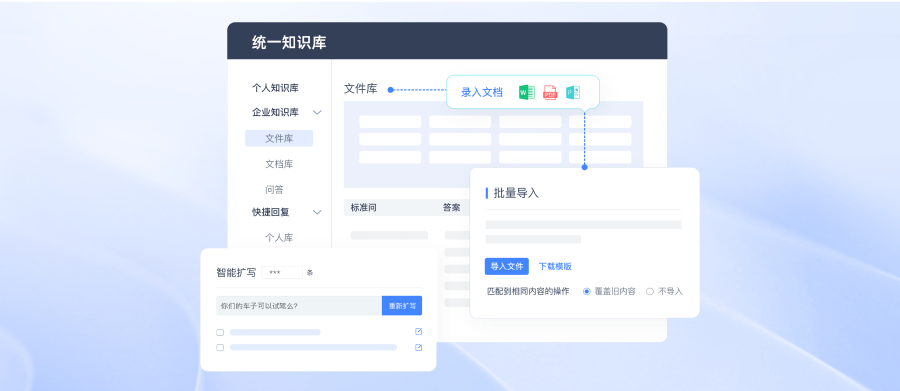Click the 你们的车子可以试驾么? input field

(299, 306)
